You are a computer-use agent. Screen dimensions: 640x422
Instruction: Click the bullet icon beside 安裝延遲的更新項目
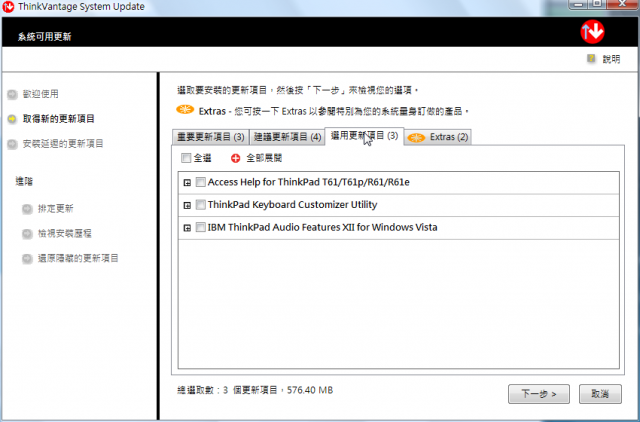click(12, 144)
